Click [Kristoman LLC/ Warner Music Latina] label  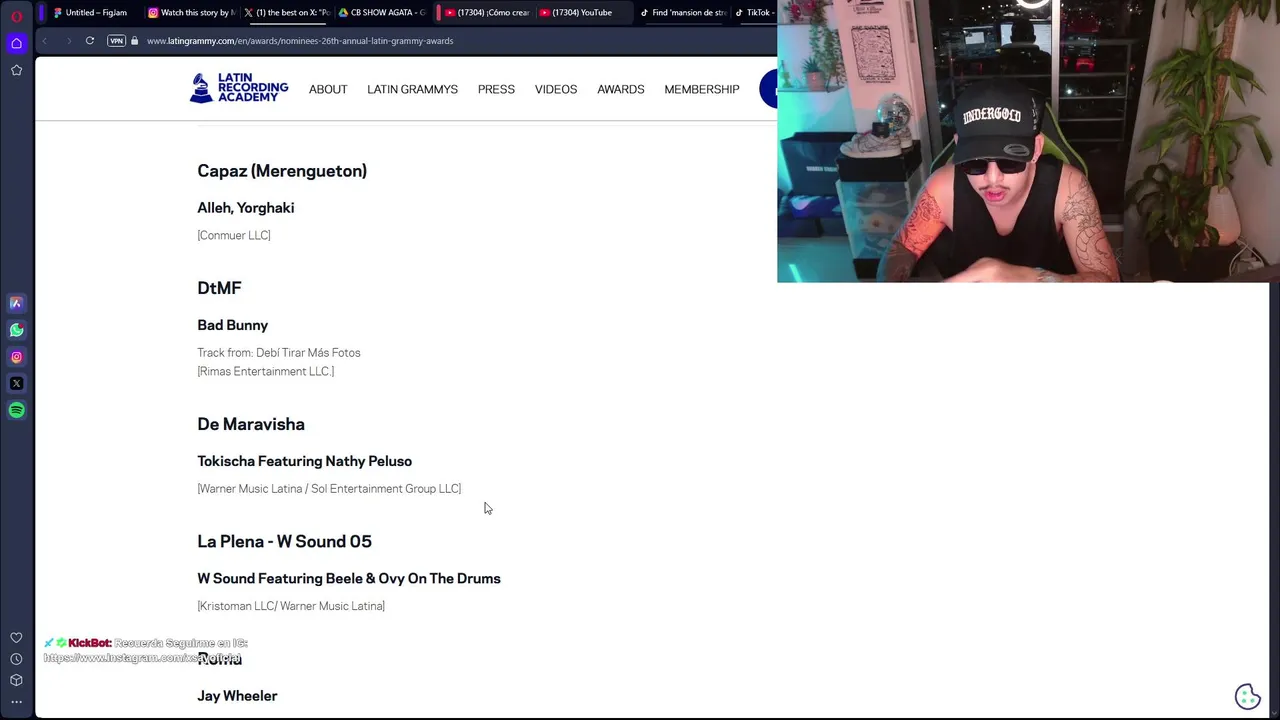[x=291, y=606]
